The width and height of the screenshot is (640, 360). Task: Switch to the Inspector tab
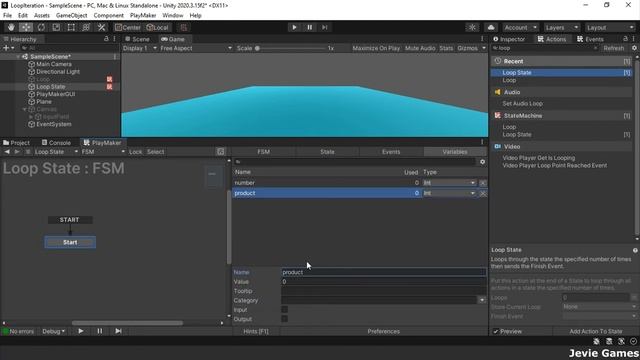tap(509, 39)
